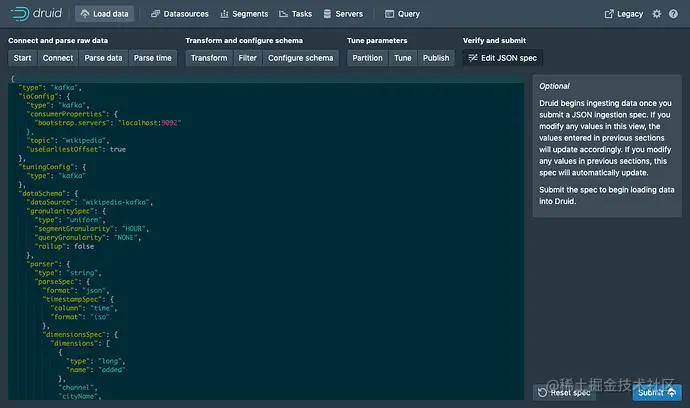The height and width of the screenshot is (408, 690).
Task: Click the "name": "added" line
Action: (96, 370)
